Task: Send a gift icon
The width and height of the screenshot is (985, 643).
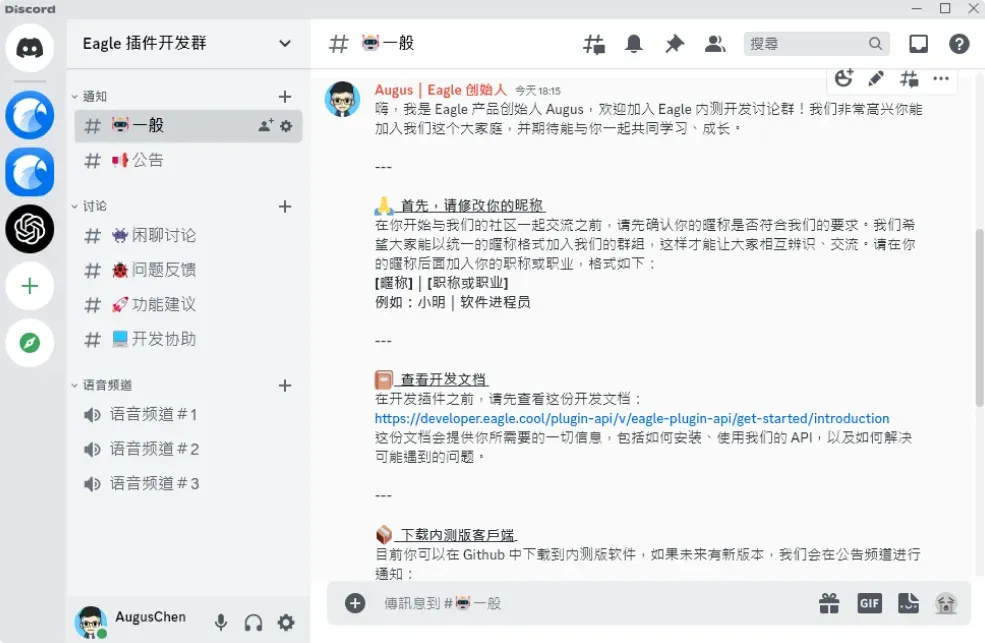Action: click(829, 603)
